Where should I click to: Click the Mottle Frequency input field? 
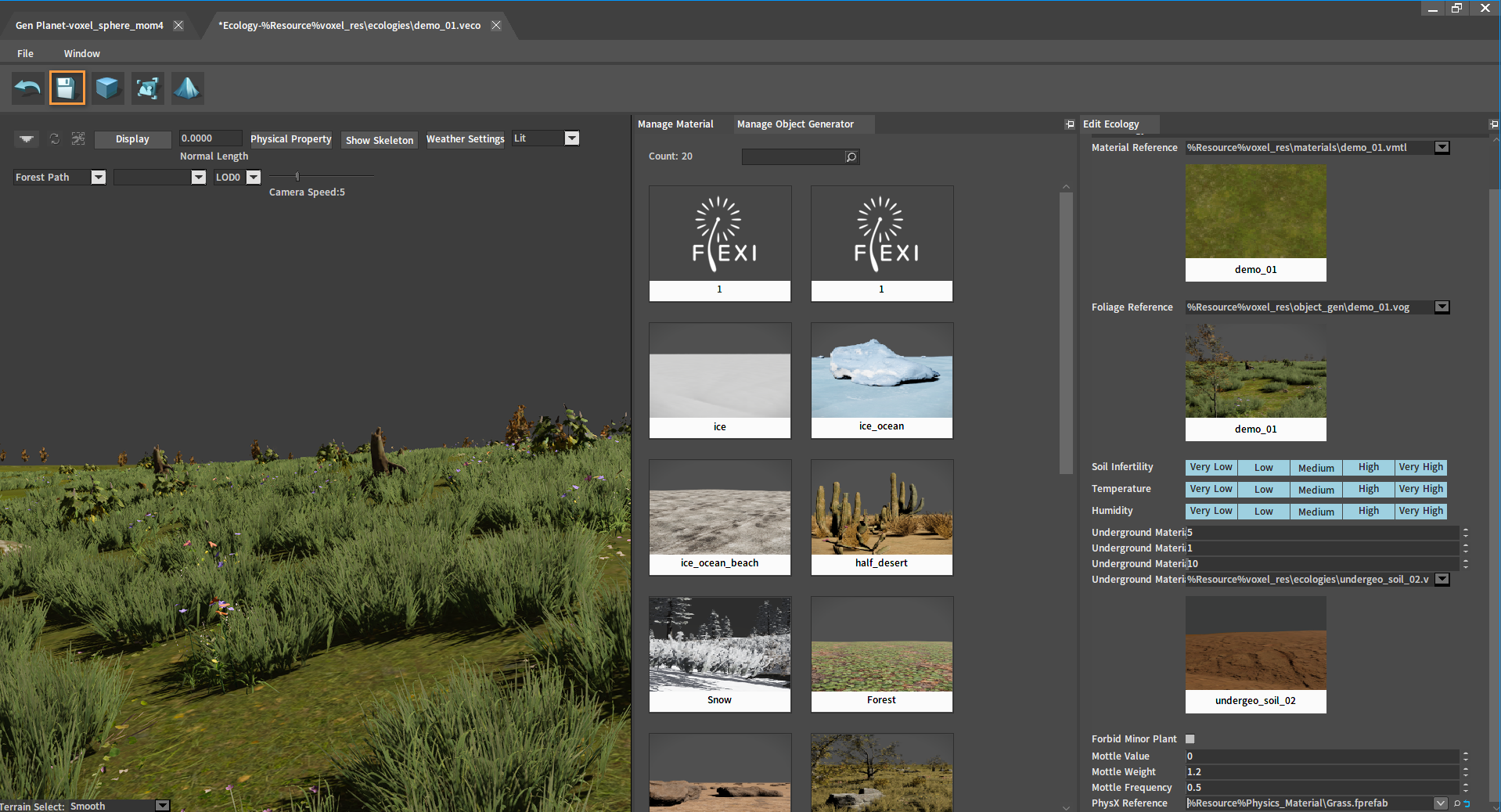1322,788
